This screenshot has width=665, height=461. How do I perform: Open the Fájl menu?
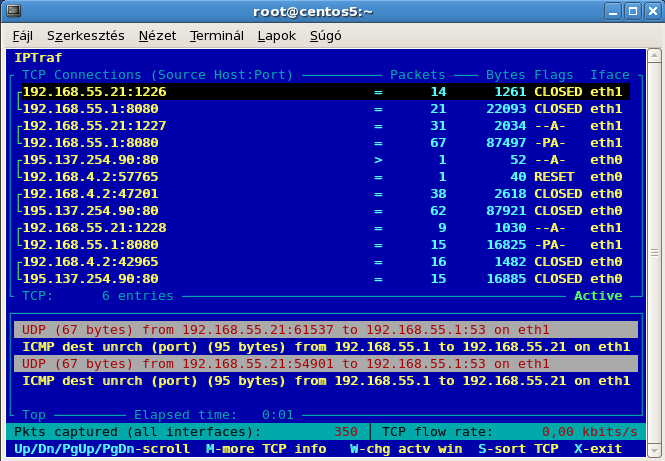tap(22, 35)
